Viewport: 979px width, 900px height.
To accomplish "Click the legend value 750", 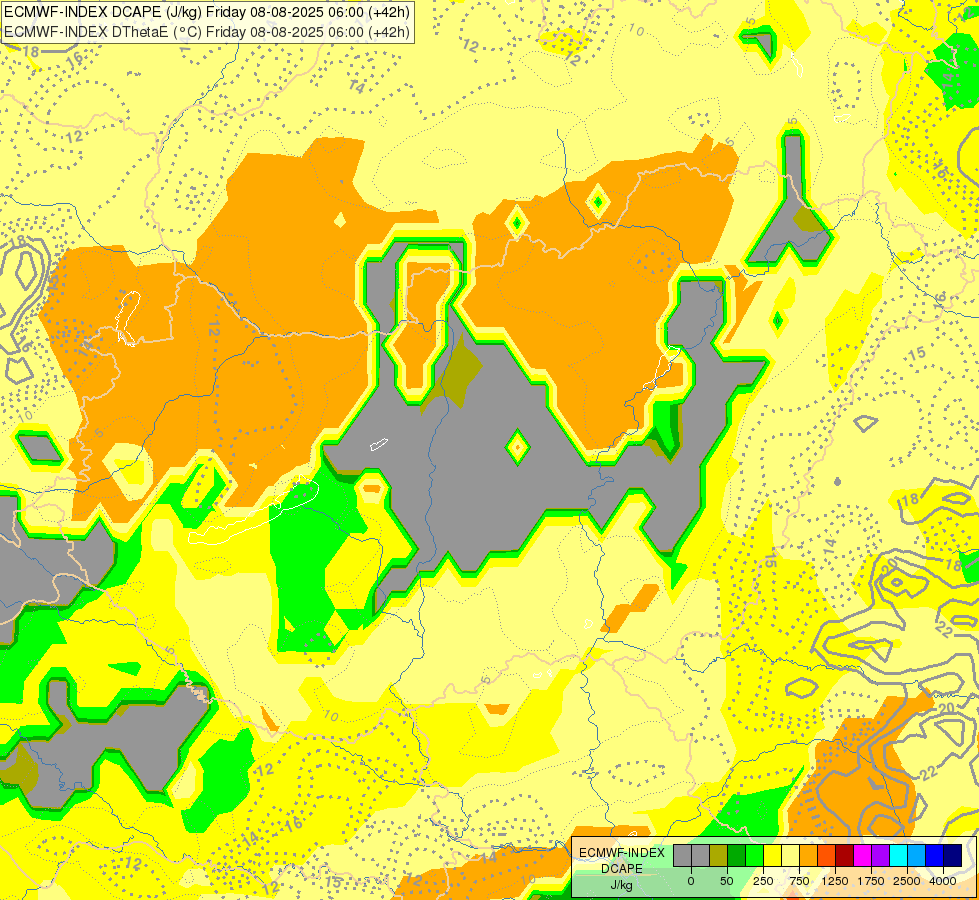I will pyautogui.click(x=799, y=881).
